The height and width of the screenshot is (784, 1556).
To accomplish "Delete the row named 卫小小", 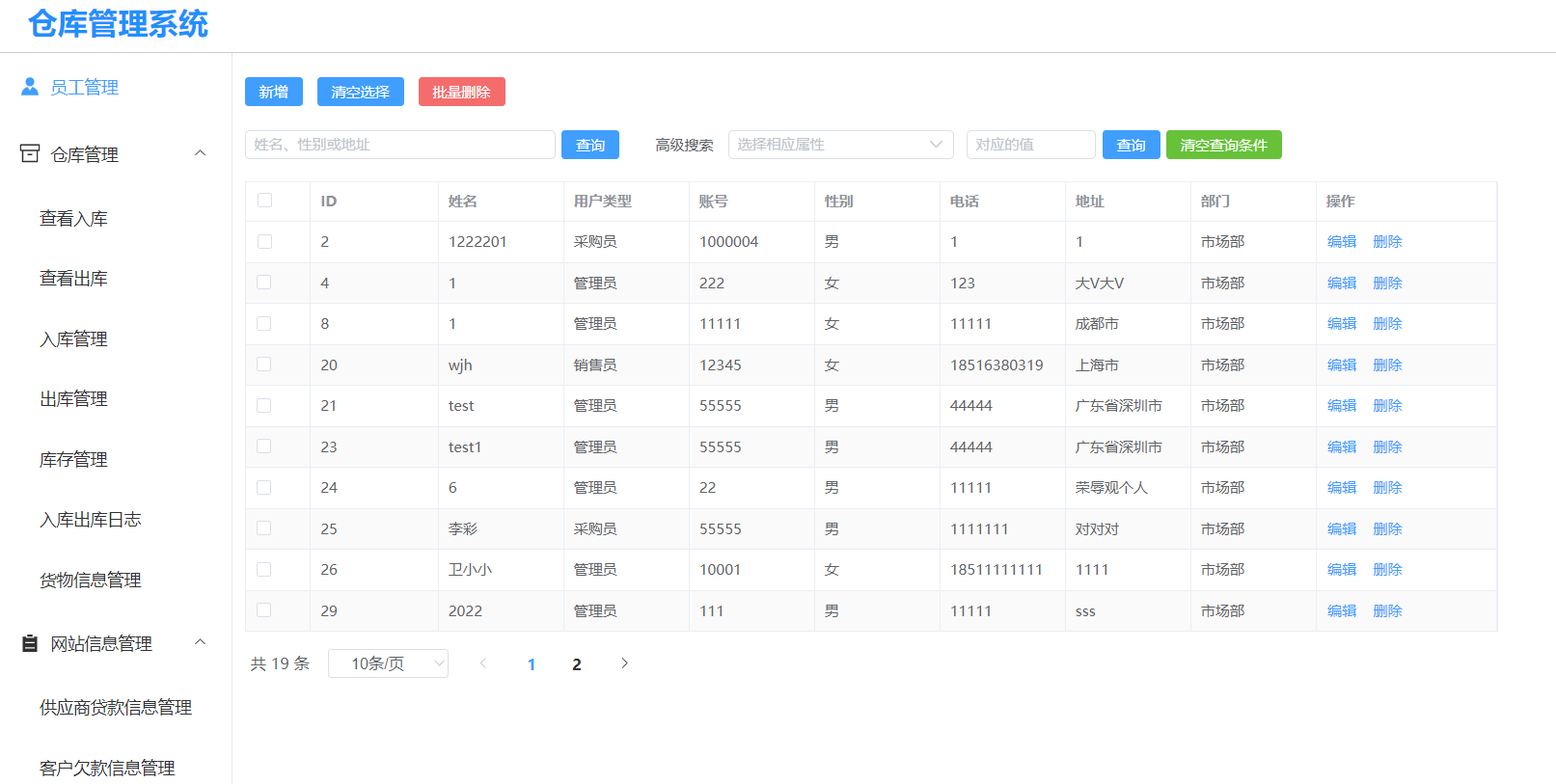I will coord(1387,569).
